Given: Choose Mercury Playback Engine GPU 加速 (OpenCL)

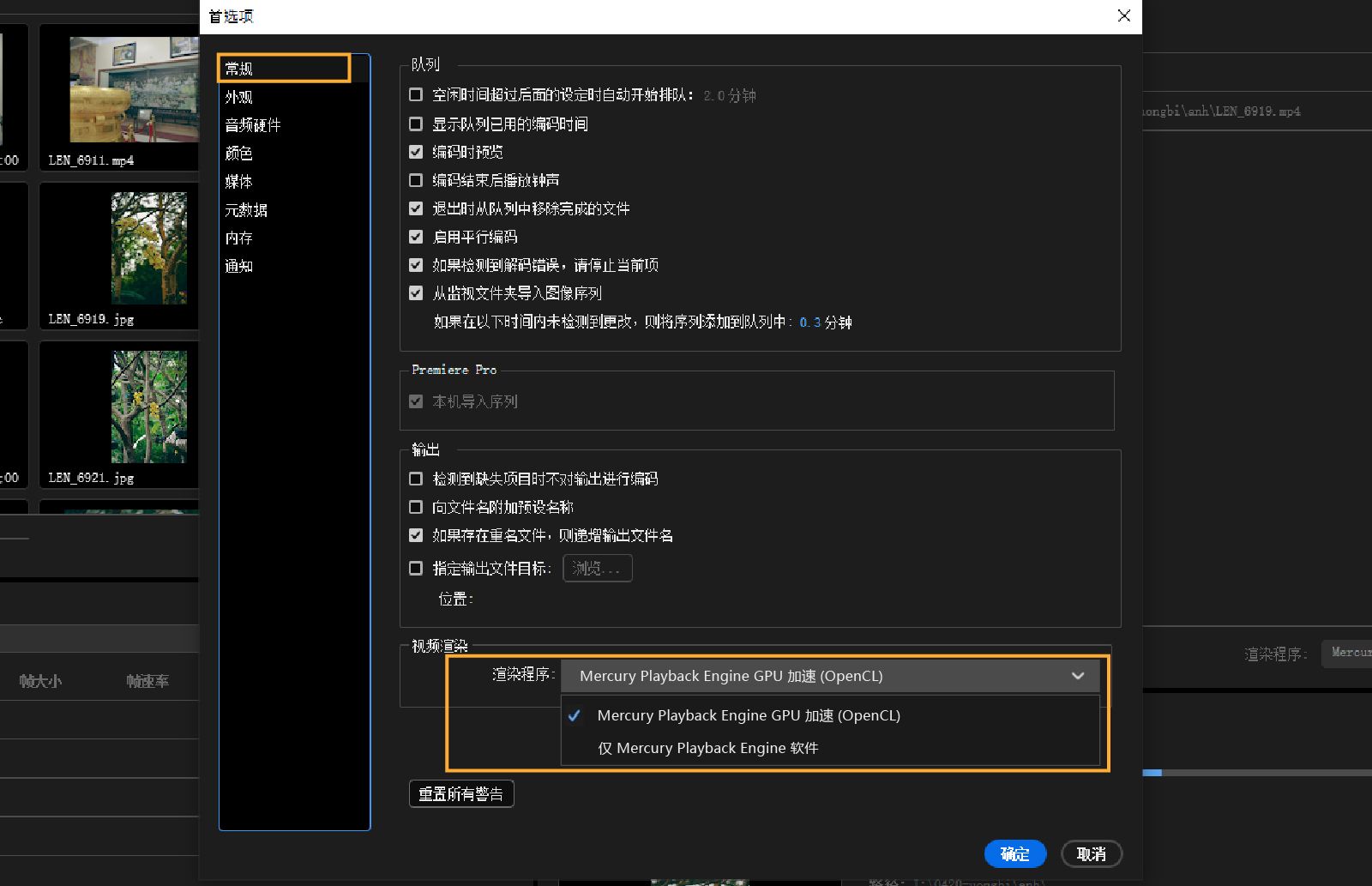Looking at the screenshot, I should pyautogui.click(x=748, y=715).
